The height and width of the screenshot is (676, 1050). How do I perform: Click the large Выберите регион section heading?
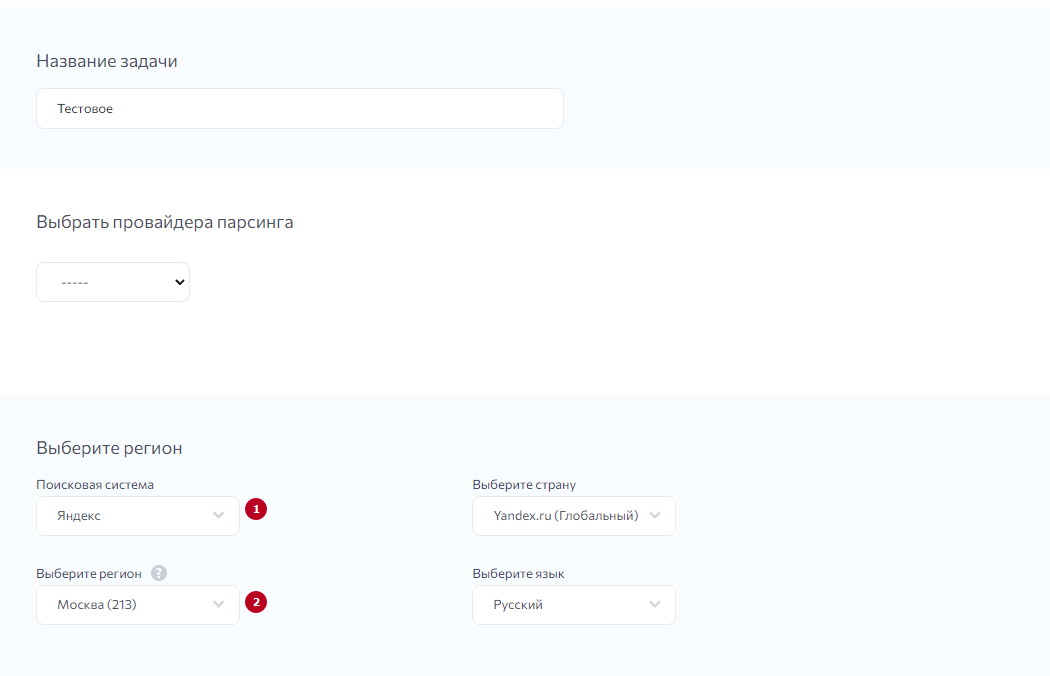tap(109, 448)
